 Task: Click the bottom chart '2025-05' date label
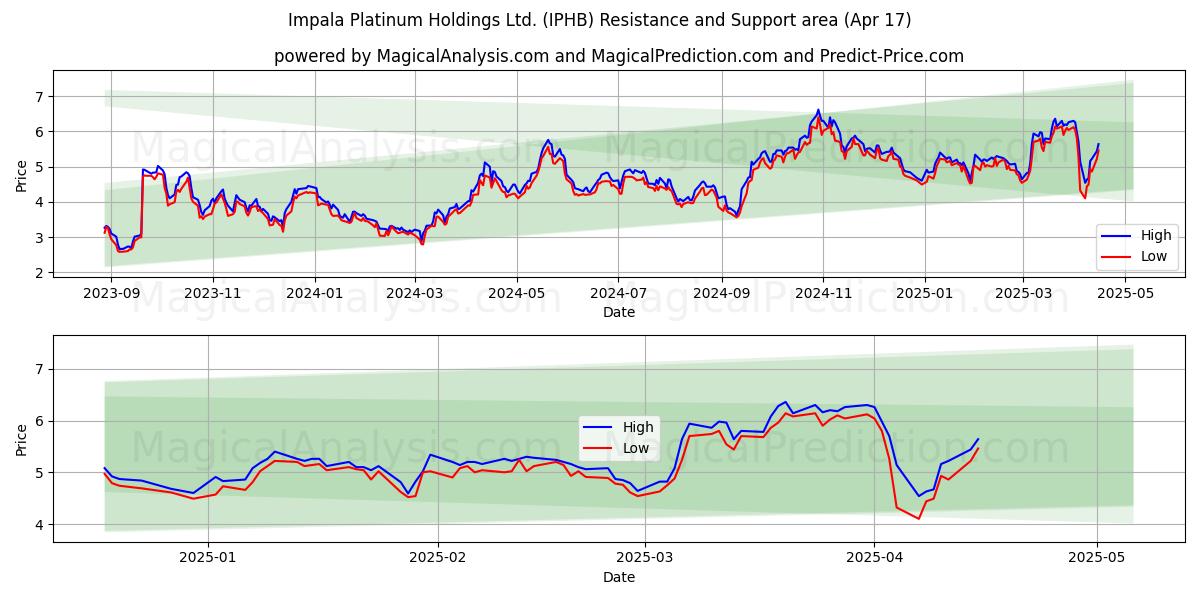tap(1097, 559)
